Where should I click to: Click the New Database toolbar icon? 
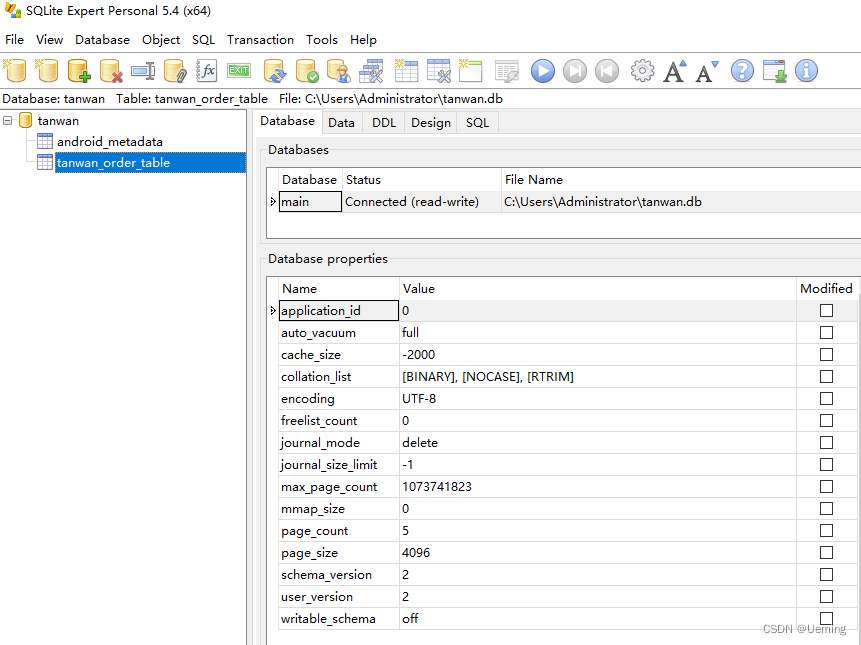[15, 71]
